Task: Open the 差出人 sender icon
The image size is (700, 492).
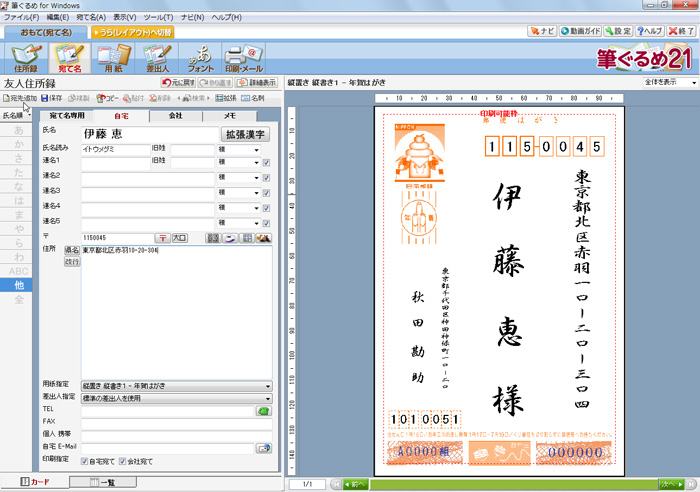Action: (157, 58)
